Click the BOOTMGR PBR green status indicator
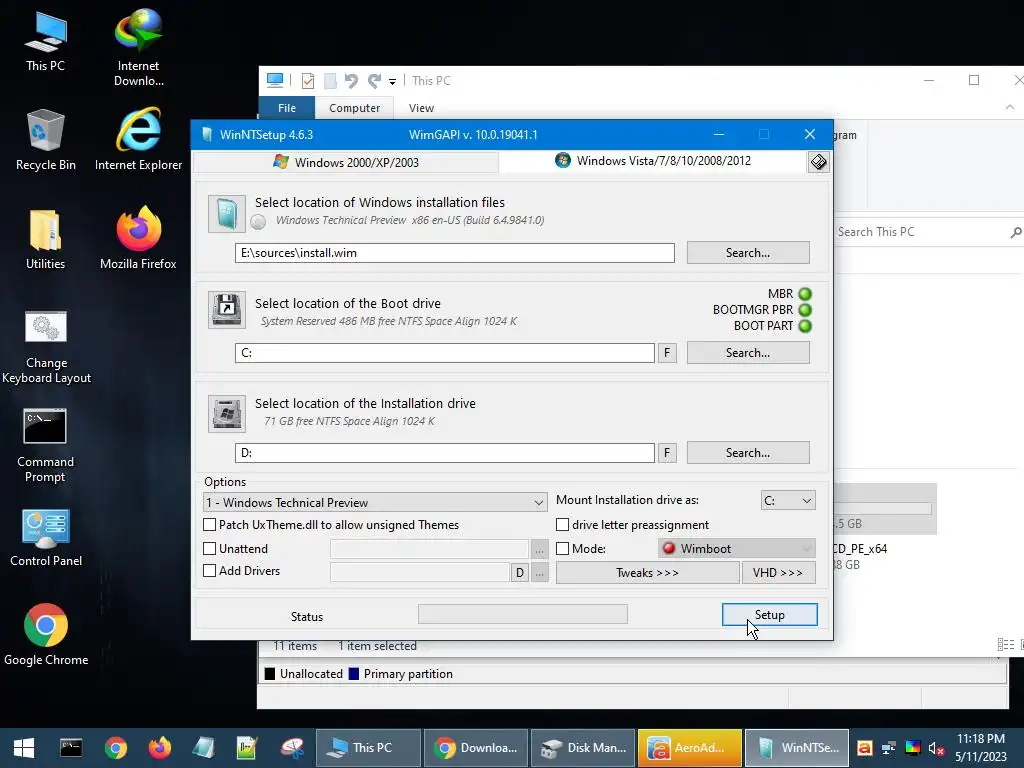The image size is (1024, 768). (805, 310)
